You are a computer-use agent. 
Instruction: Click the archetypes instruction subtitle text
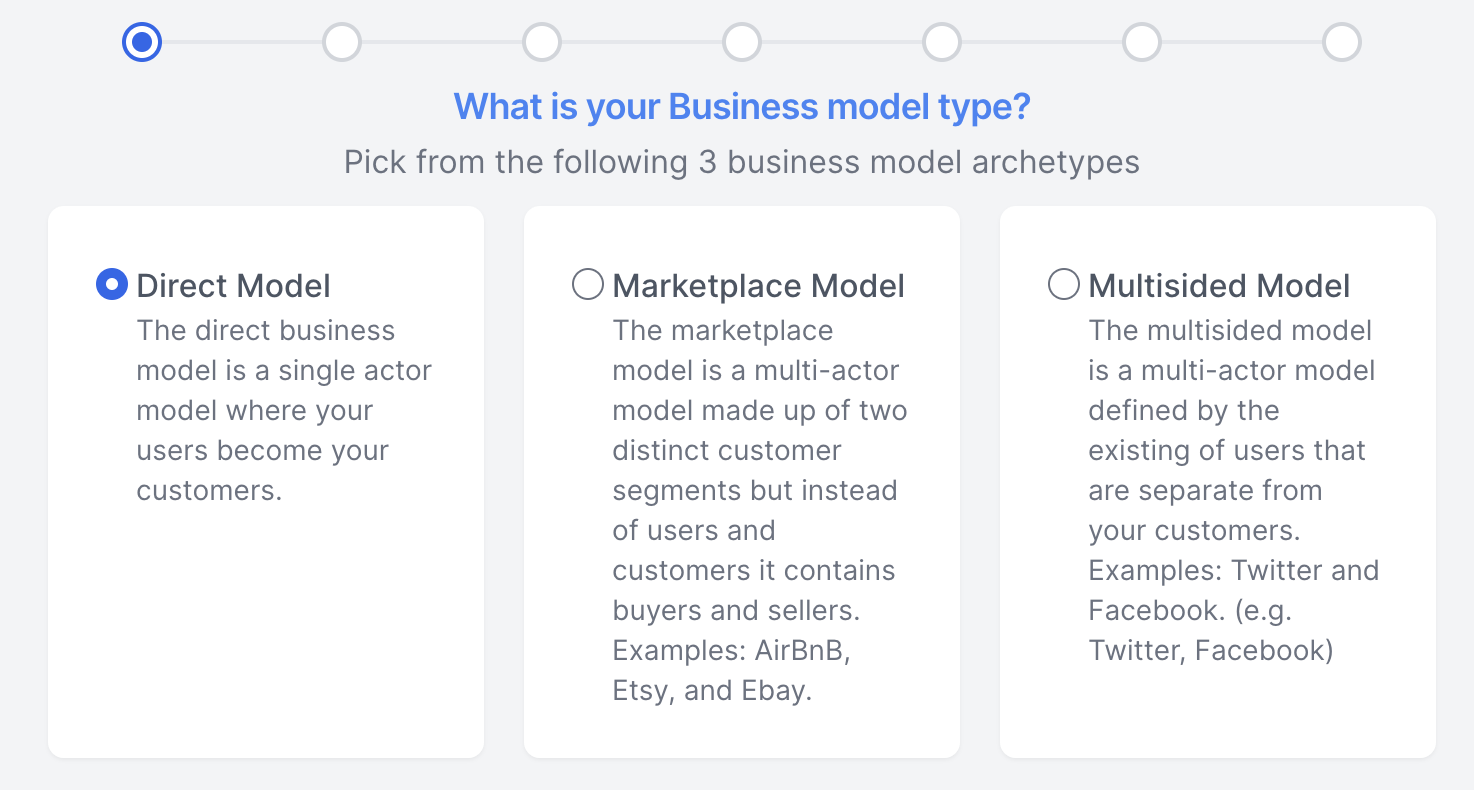point(741,161)
